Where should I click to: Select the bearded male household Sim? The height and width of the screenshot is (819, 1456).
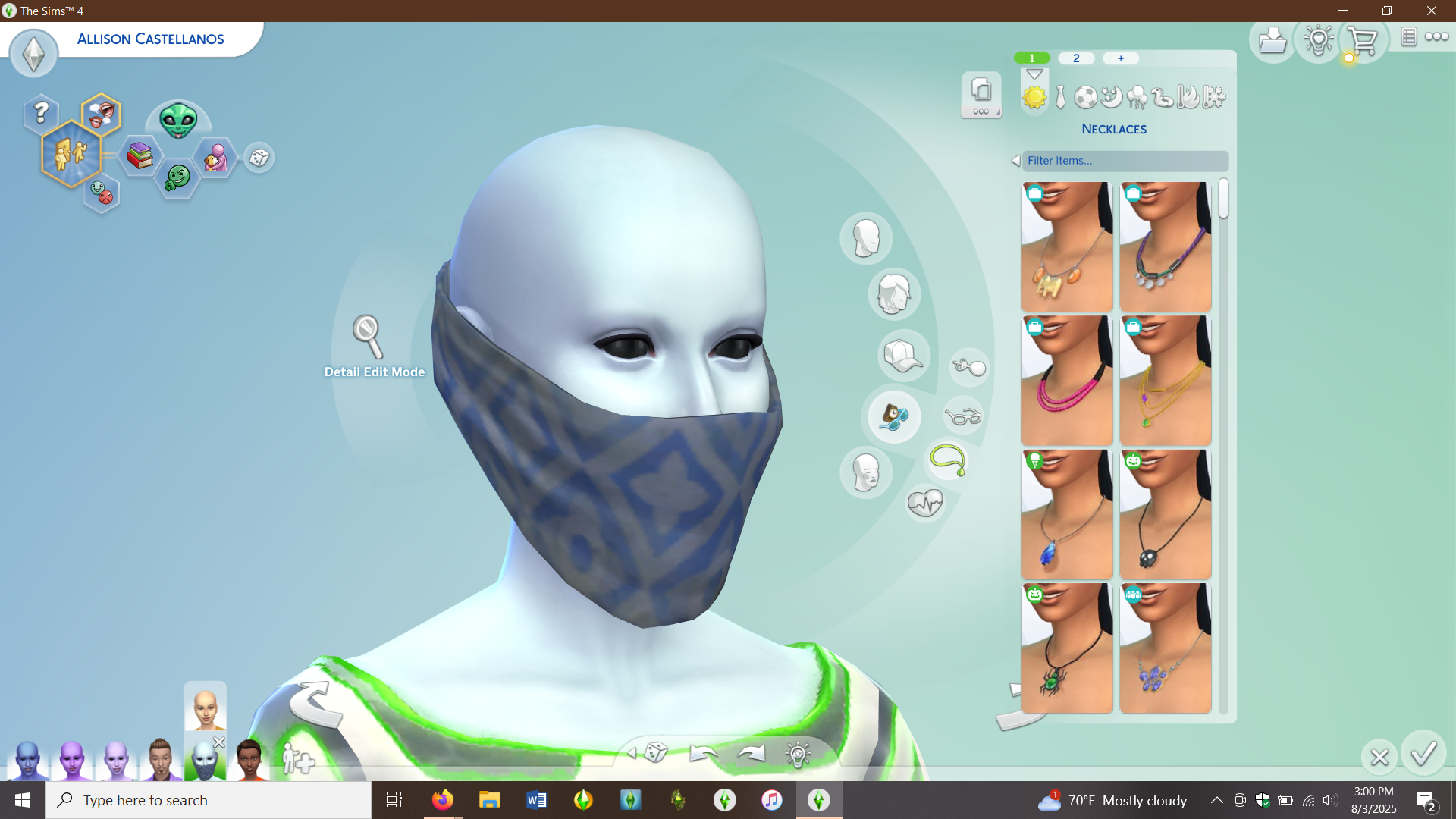160,758
